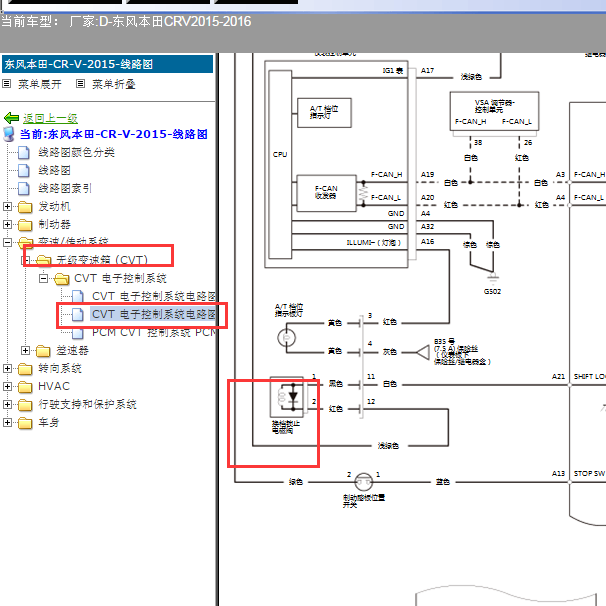Click the document icon of the unselected CVT 电子控制系统电路图
Image resolution: width=606 pixels, height=606 pixels.
[x=78, y=296]
